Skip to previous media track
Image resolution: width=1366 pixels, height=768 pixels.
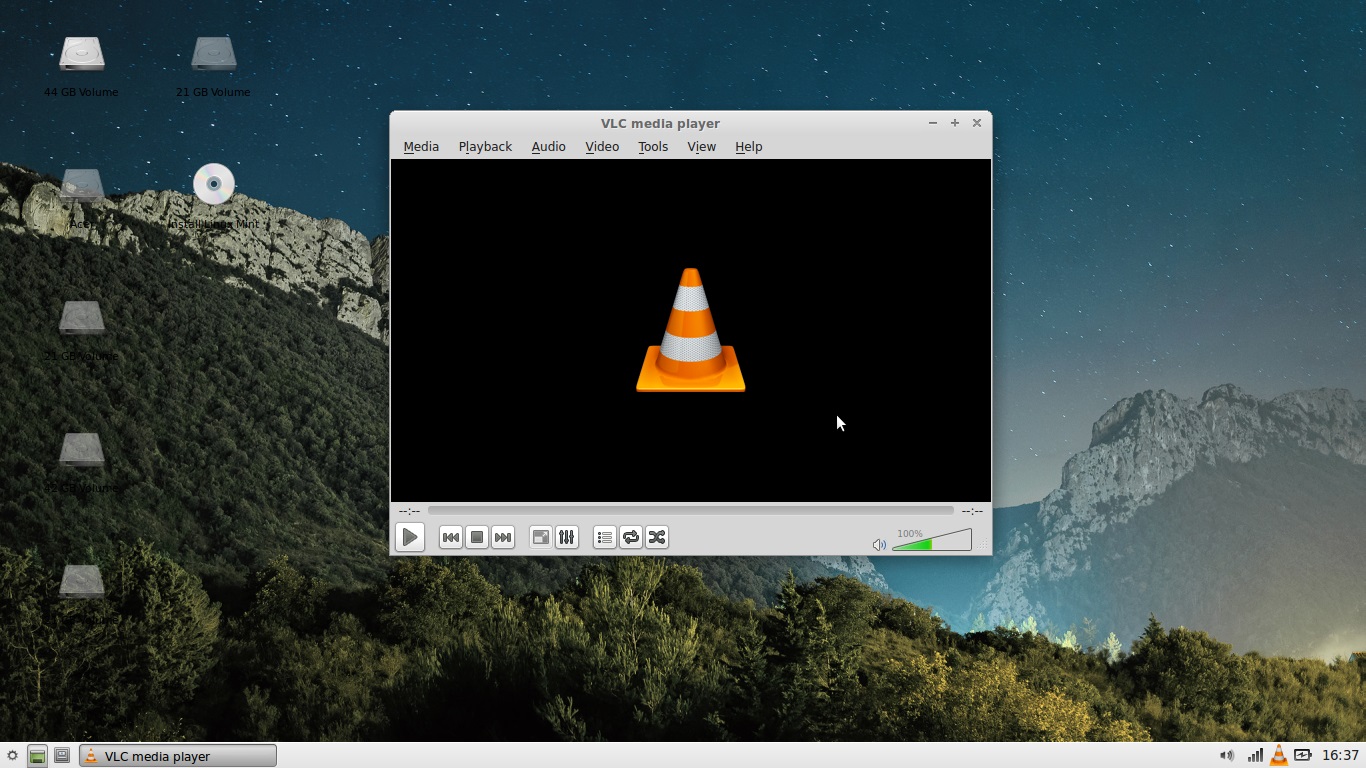point(451,537)
